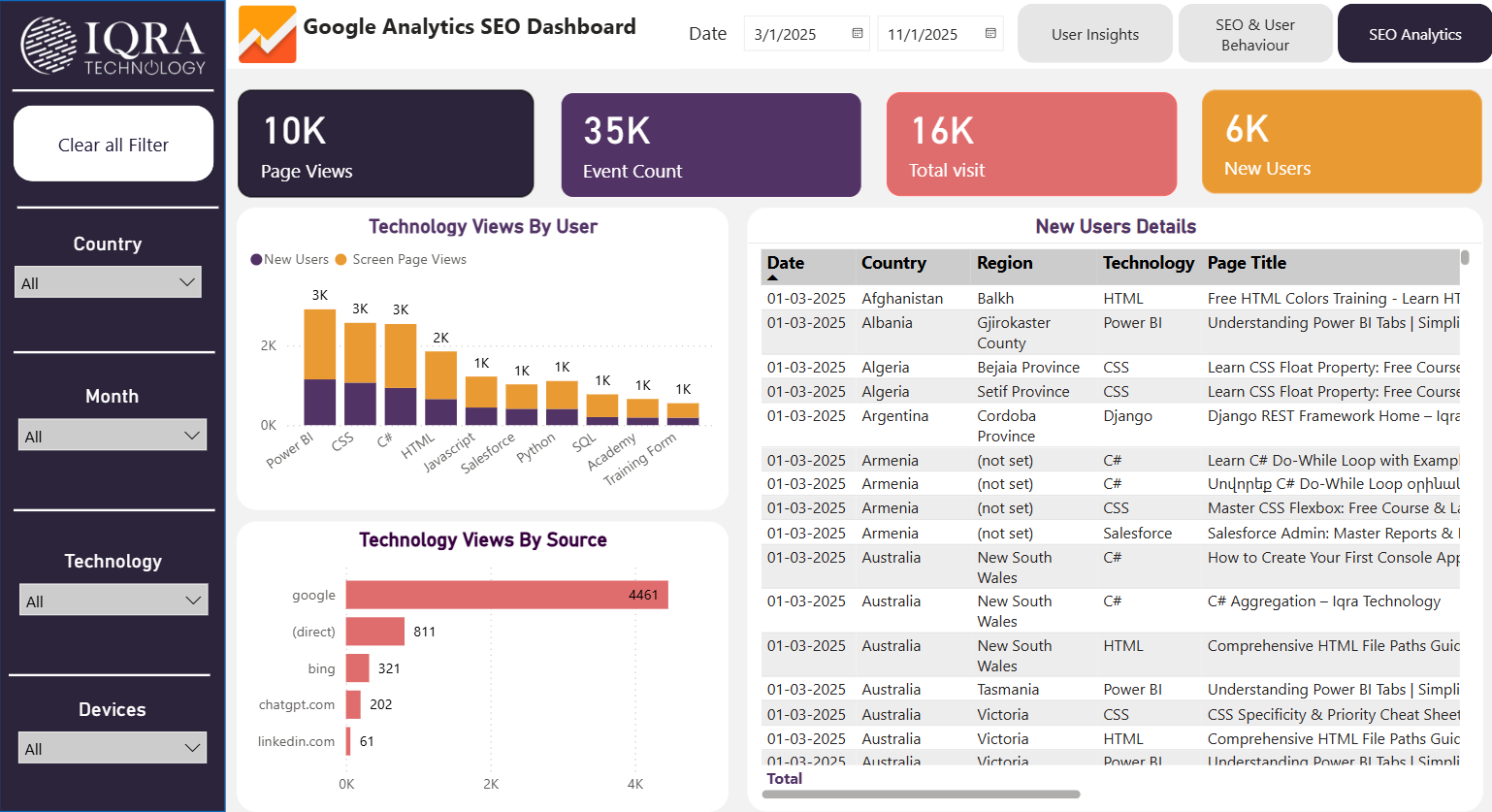Open the SEO & User Behaviour tab
This screenshot has height=812, width=1492.
(x=1255, y=35)
